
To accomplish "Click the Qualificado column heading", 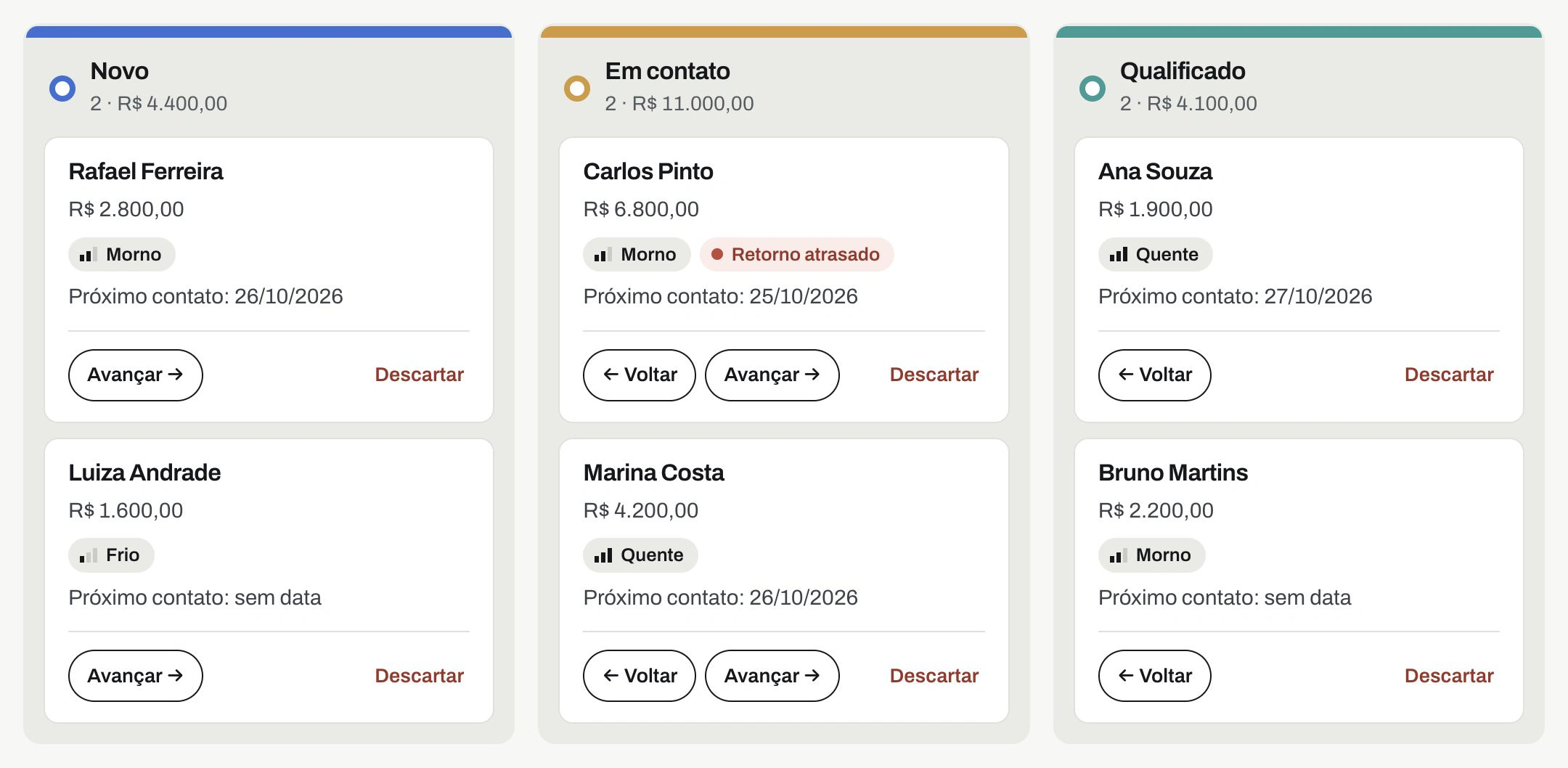I will coord(1183,71).
